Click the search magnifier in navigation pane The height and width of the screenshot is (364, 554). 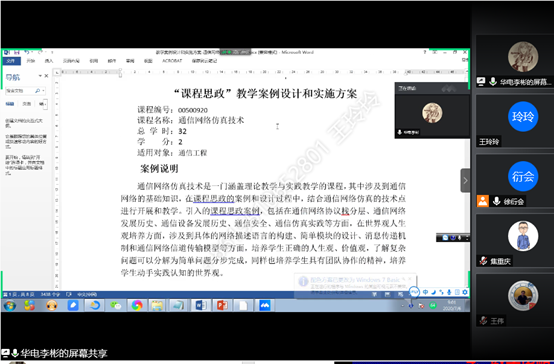(x=37, y=91)
